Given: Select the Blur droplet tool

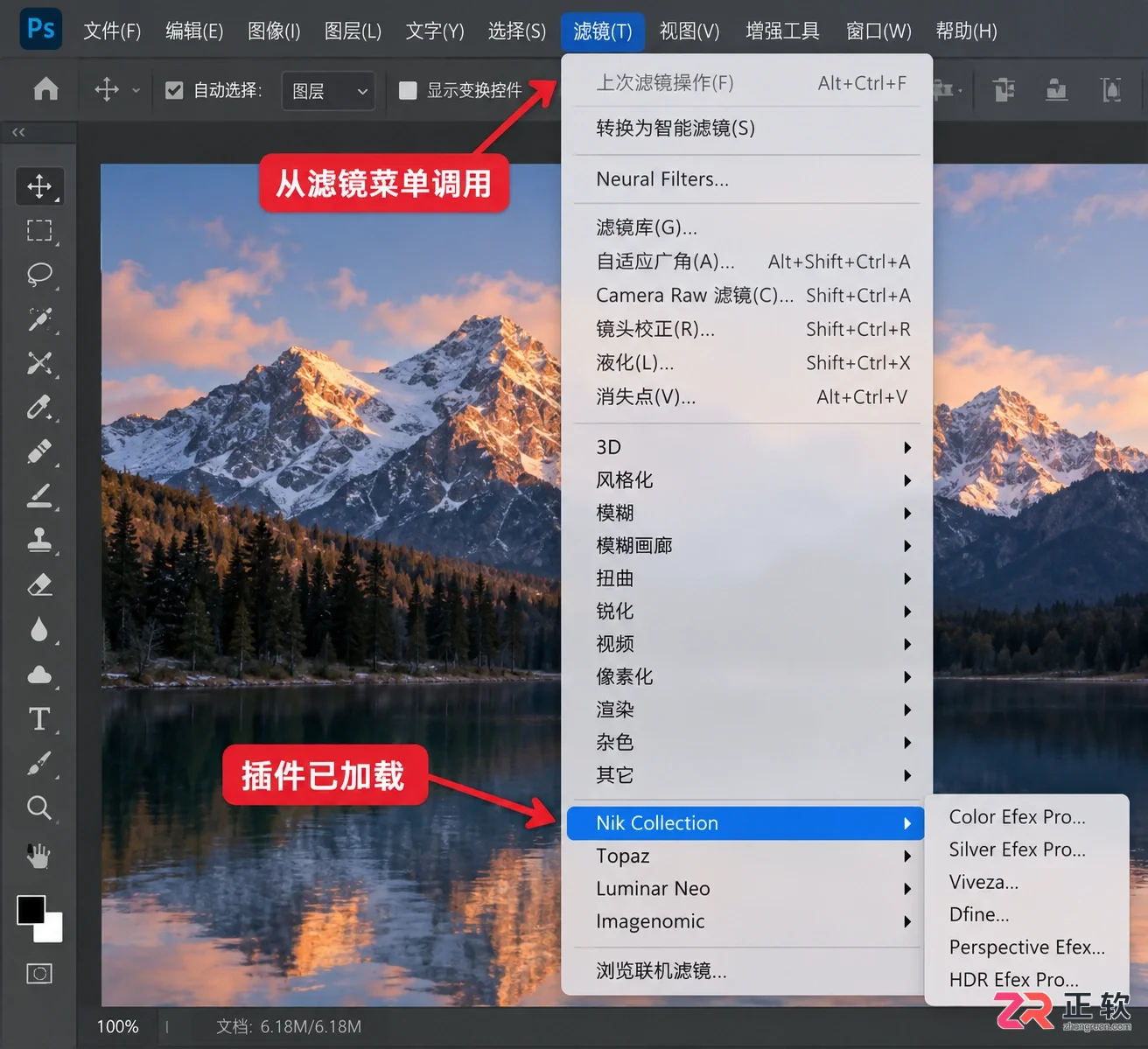Looking at the screenshot, I should tap(39, 630).
